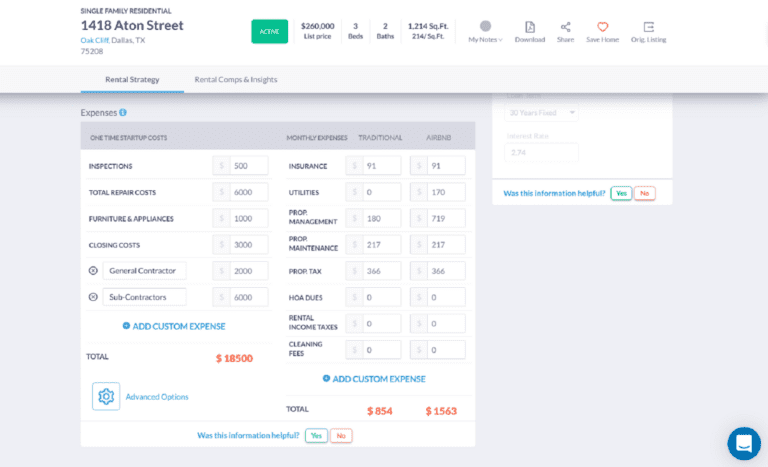Remove the Sub-Contractors expense row
This screenshot has width=768, height=467.
click(93, 297)
